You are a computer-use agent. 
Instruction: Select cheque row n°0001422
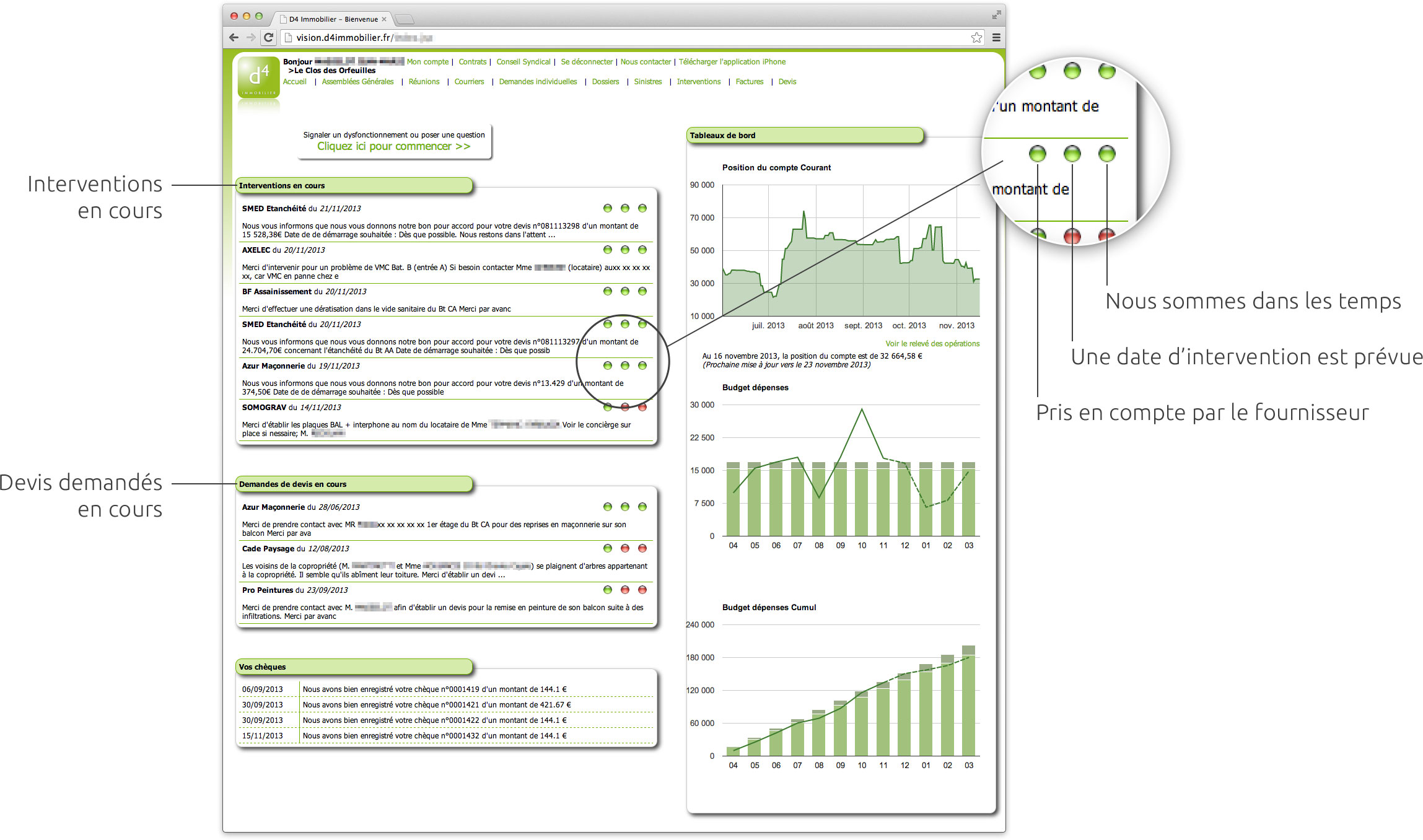(446, 720)
